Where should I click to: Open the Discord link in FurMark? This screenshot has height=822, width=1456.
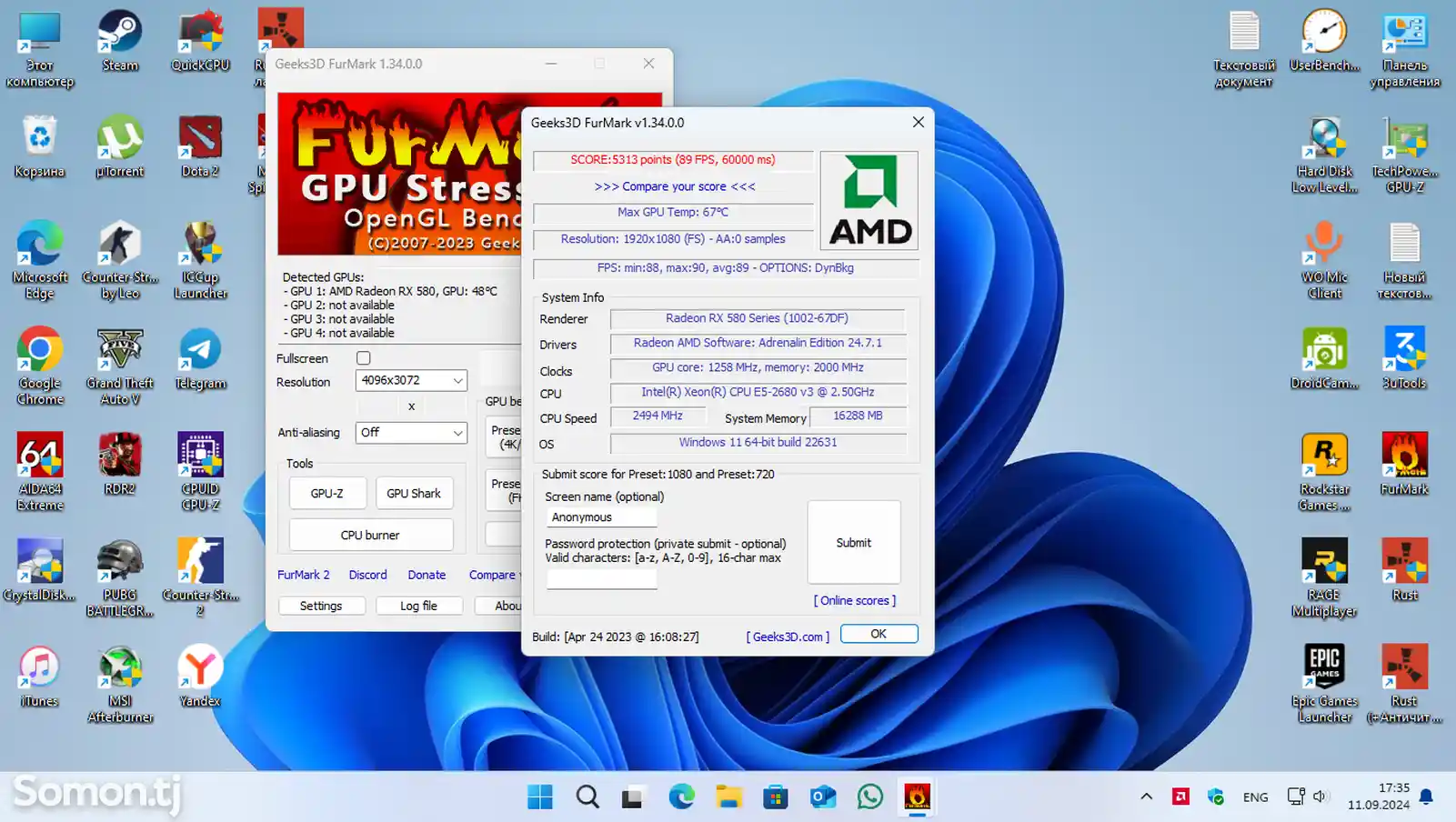coord(367,575)
